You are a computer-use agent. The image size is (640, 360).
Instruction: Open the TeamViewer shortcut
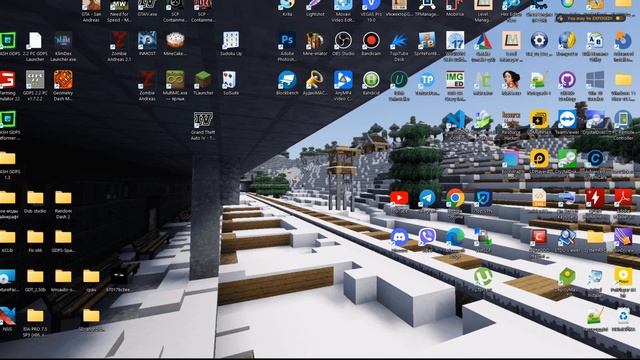pos(567,119)
